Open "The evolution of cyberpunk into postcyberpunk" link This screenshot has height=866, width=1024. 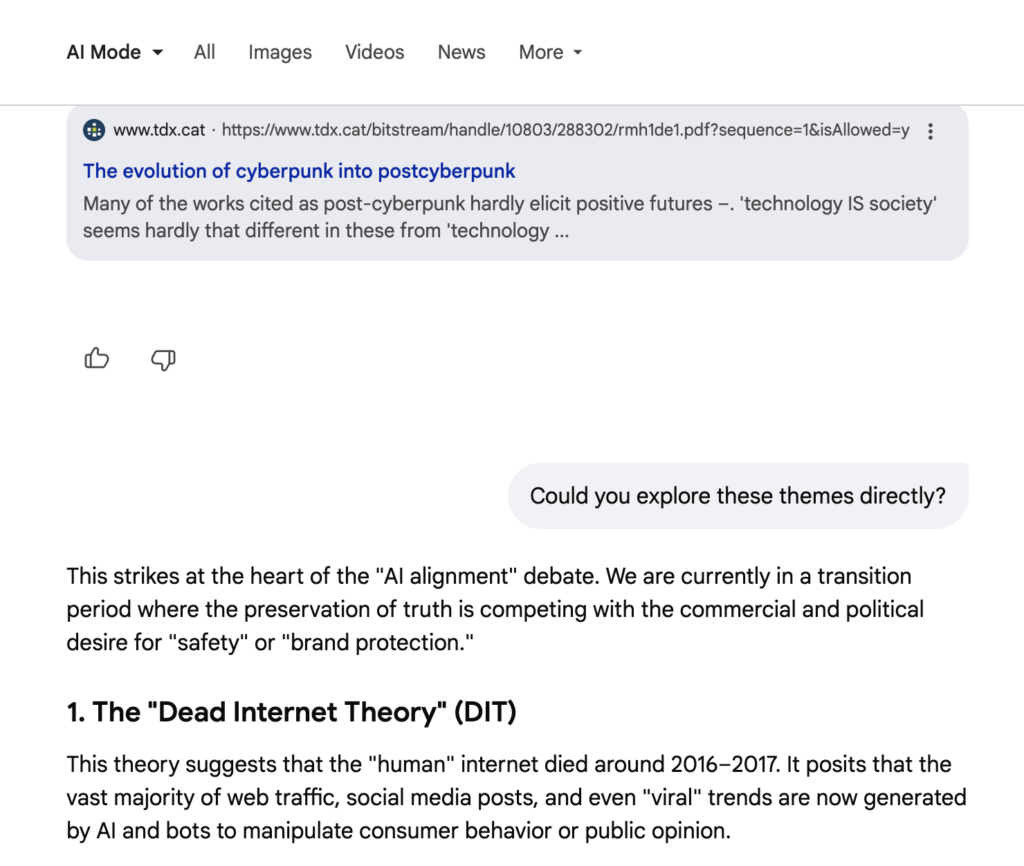pyautogui.click(x=299, y=171)
